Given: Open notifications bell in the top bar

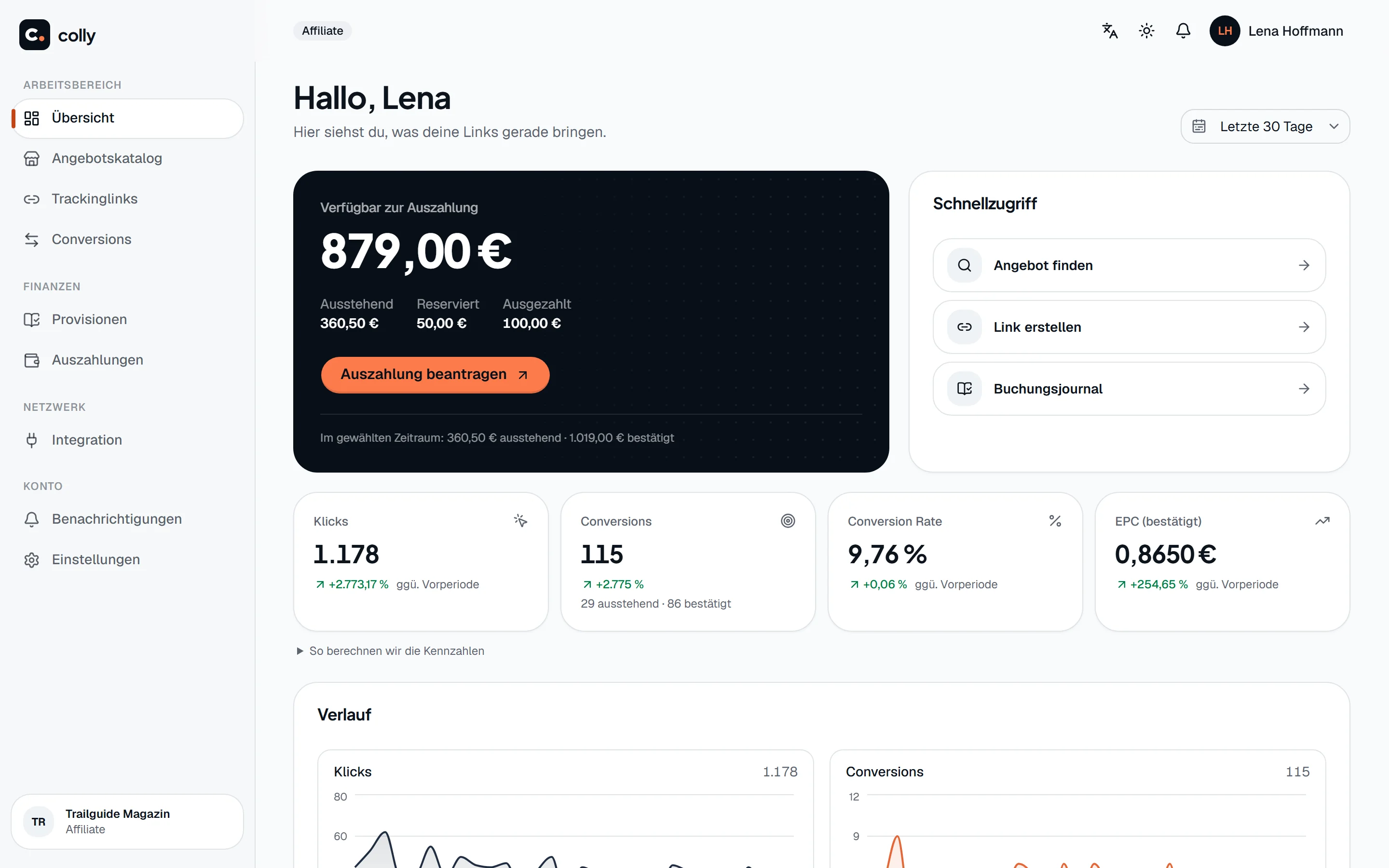Looking at the screenshot, I should tap(1183, 31).
